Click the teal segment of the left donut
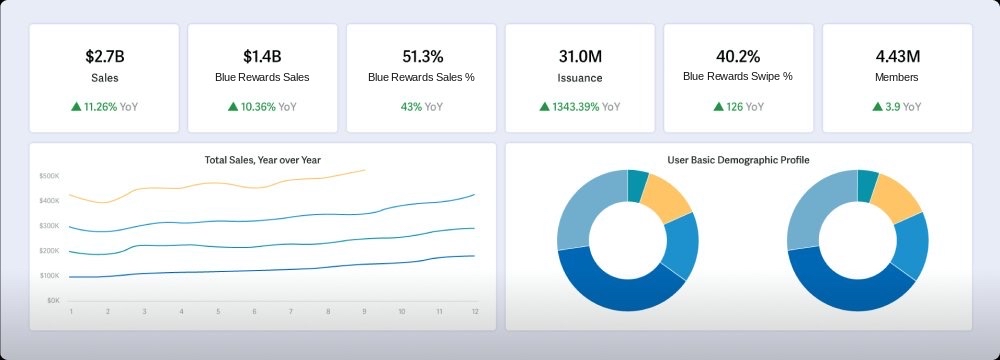 pos(636,185)
